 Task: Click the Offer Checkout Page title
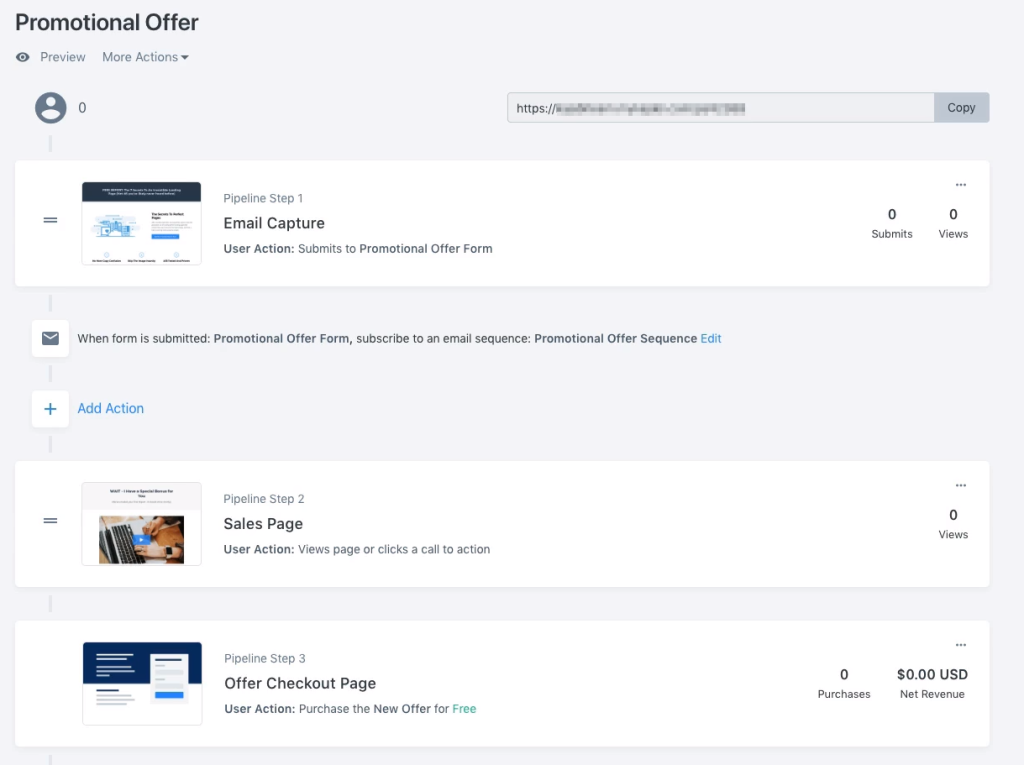(x=300, y=684)
